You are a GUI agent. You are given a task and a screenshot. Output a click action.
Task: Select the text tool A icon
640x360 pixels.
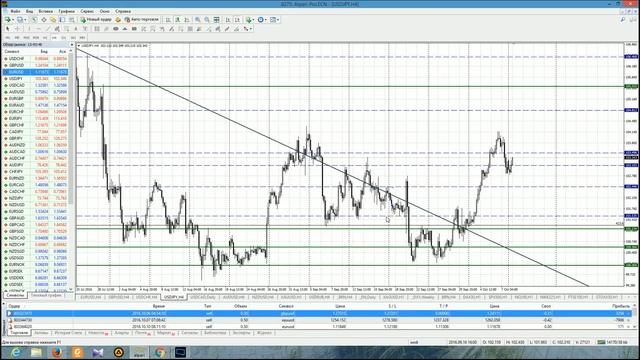click(x=76, y=29)
